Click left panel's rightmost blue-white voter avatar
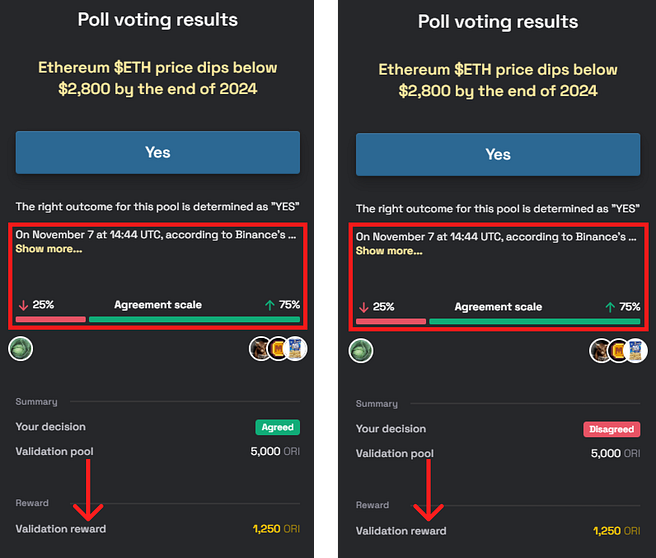This screenshot has height=558, width=656. click(294, 350)
